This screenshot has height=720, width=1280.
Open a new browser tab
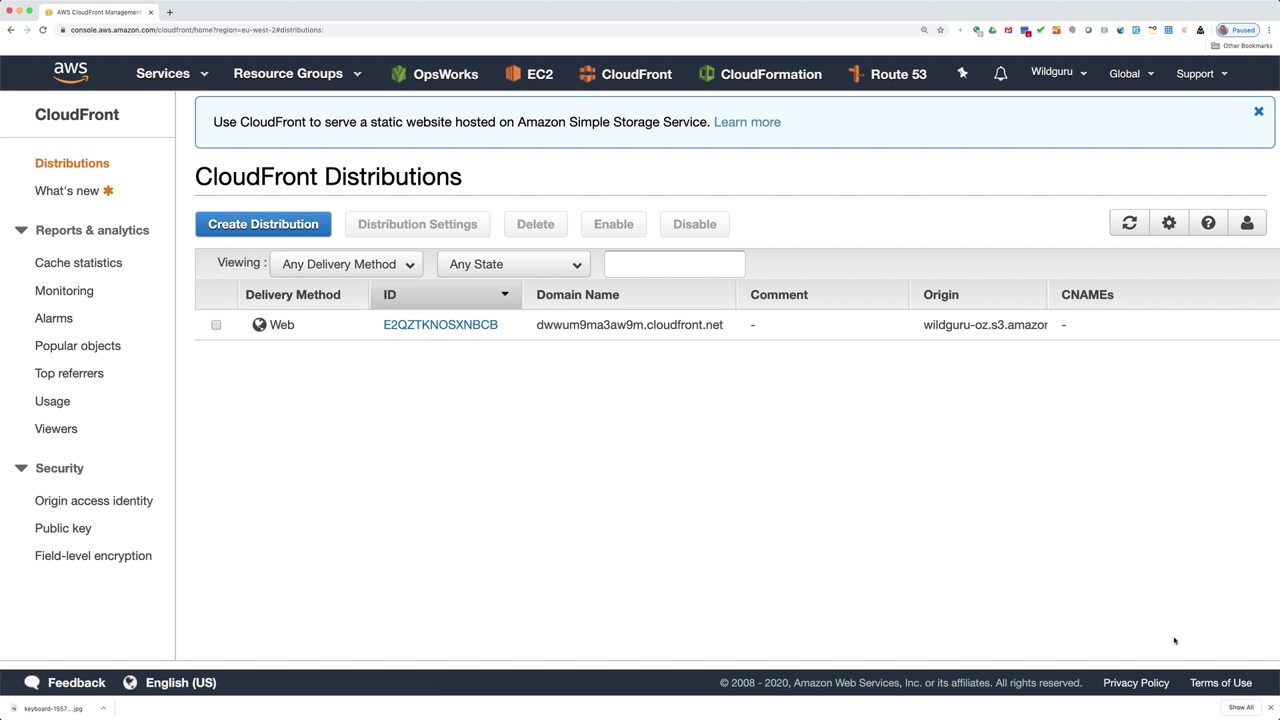tap(170, 12)
